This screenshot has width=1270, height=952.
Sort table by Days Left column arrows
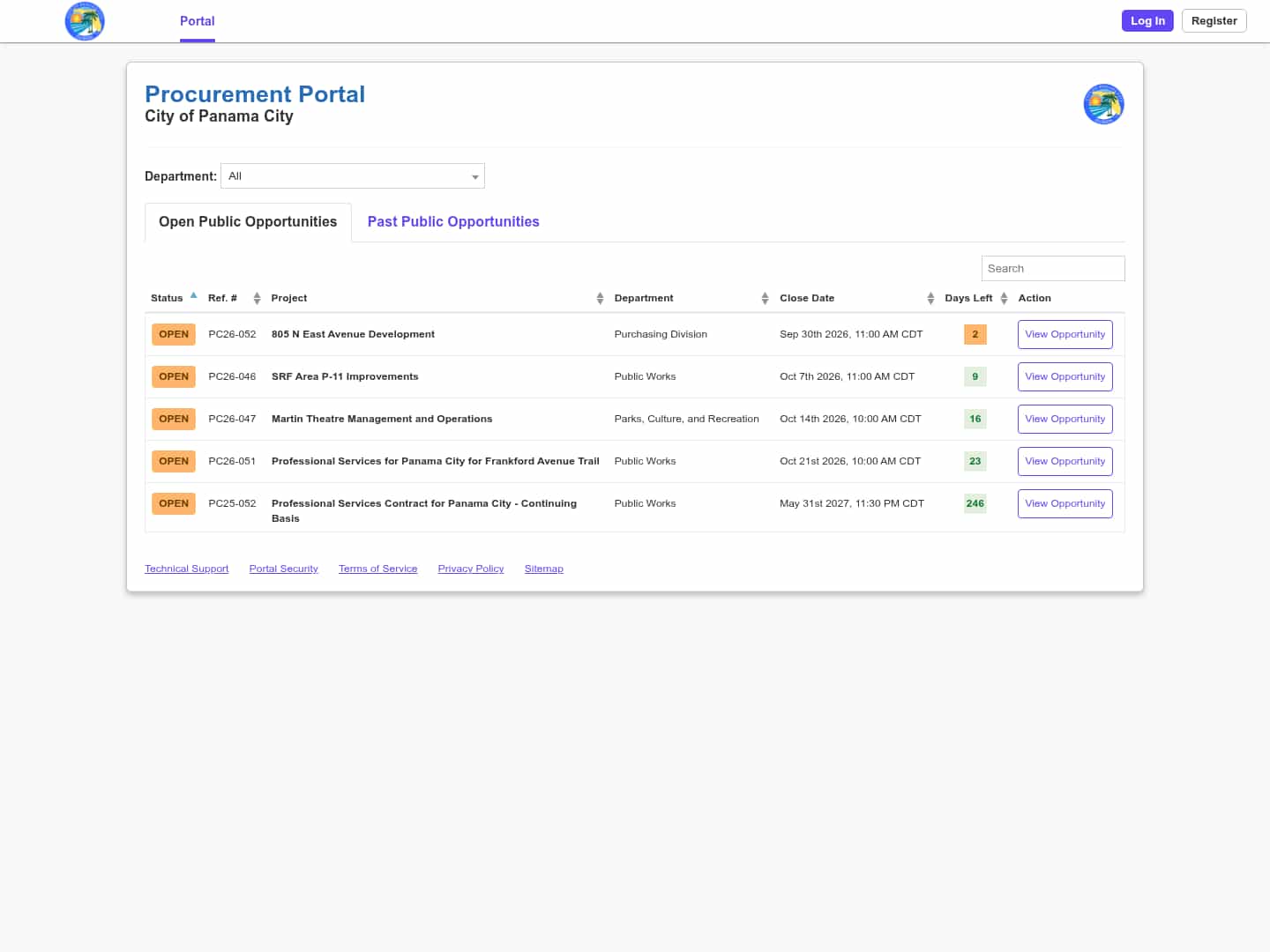[1004, 299]
